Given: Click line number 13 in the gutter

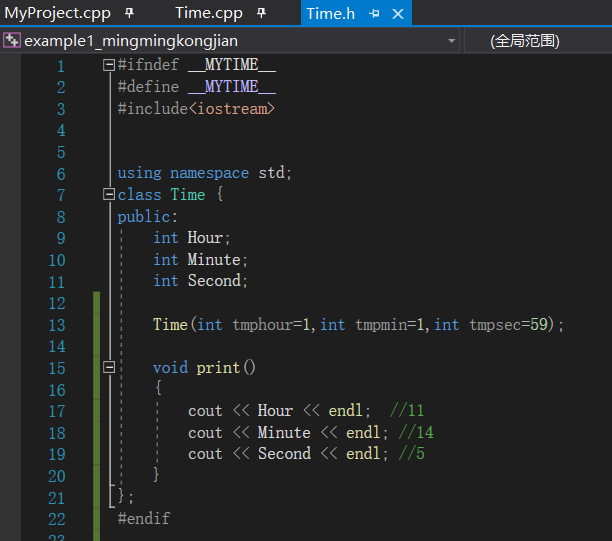Looking at the screenshot, I should 57,325.
